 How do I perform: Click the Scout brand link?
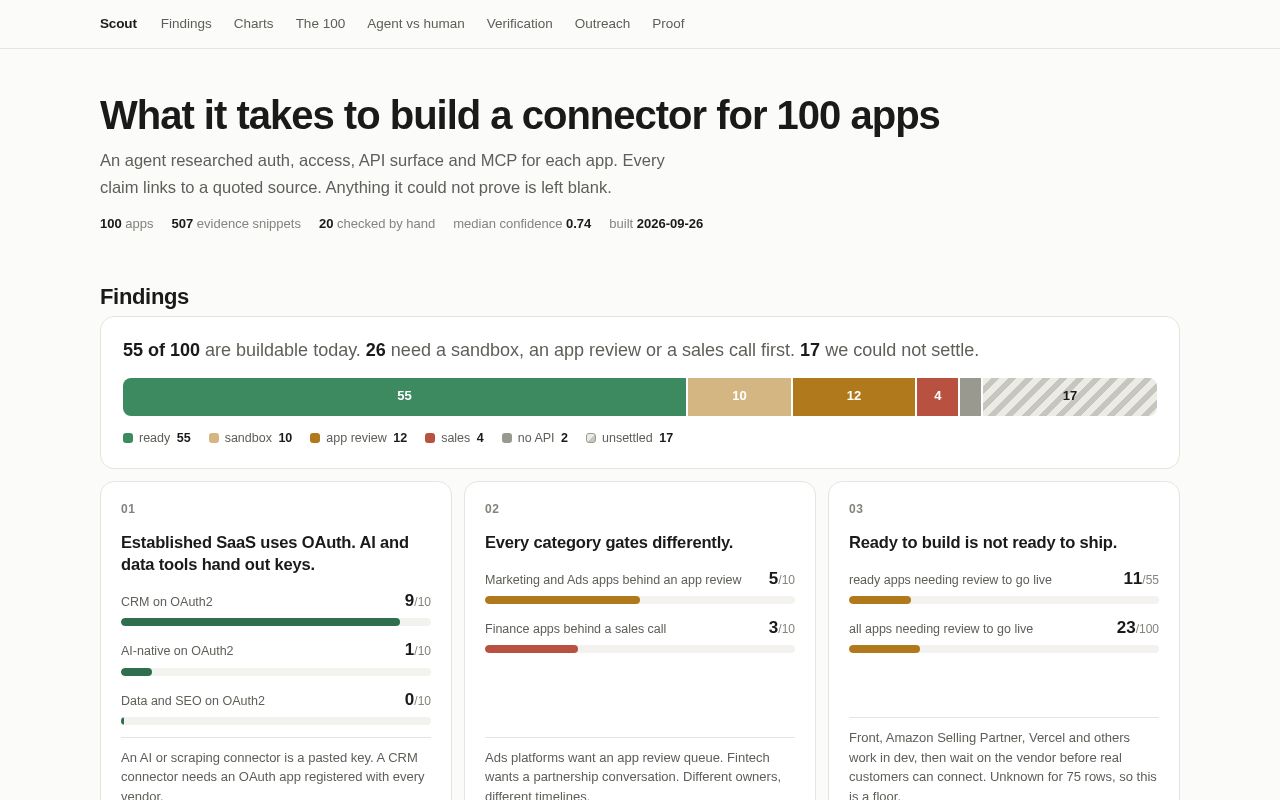[x=118, y=24]
